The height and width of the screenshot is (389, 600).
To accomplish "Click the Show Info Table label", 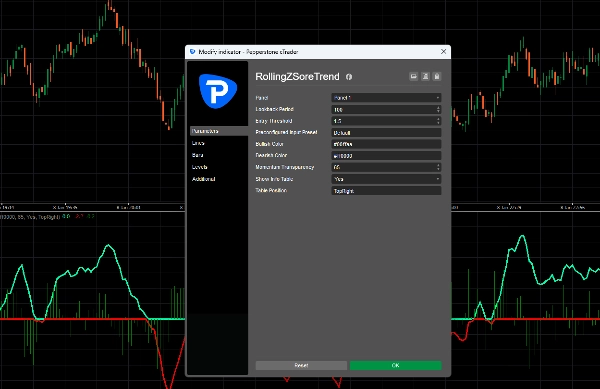I will point(274,179).
